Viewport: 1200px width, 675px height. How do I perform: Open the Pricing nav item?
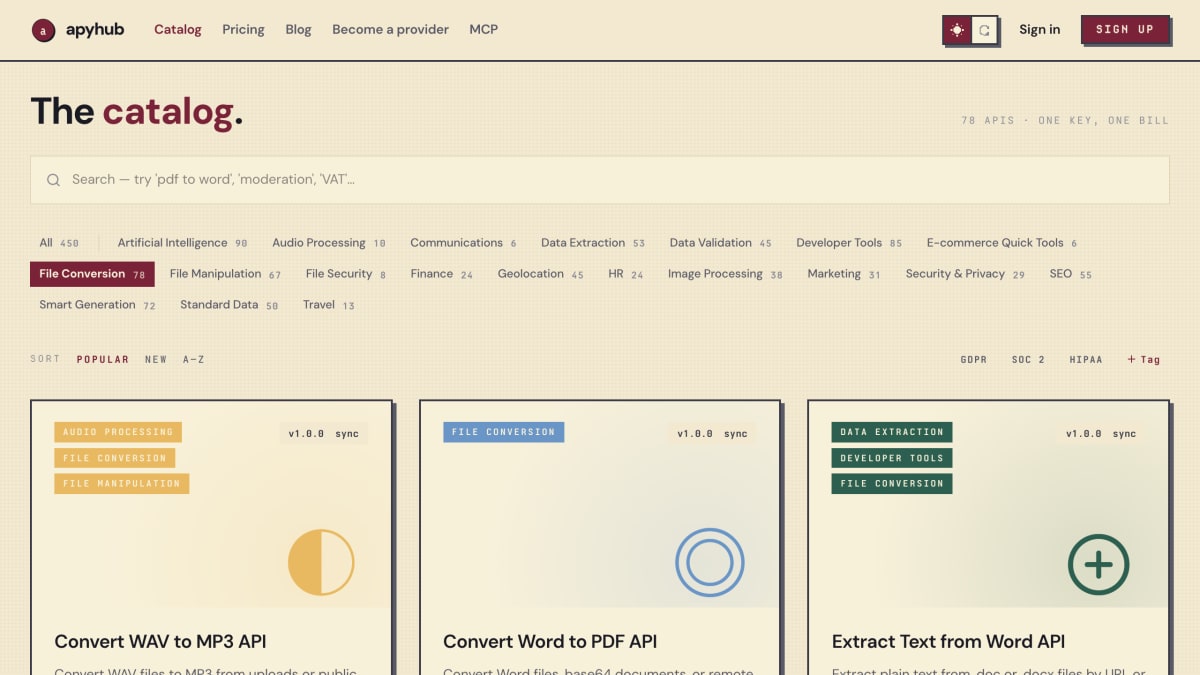pos(243,30)
